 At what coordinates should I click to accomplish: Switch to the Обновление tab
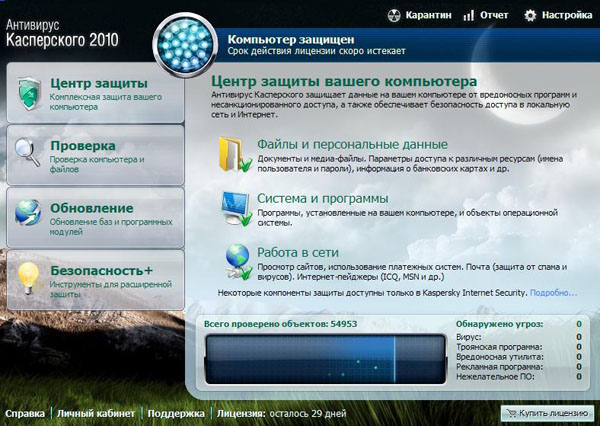point(95,217)
